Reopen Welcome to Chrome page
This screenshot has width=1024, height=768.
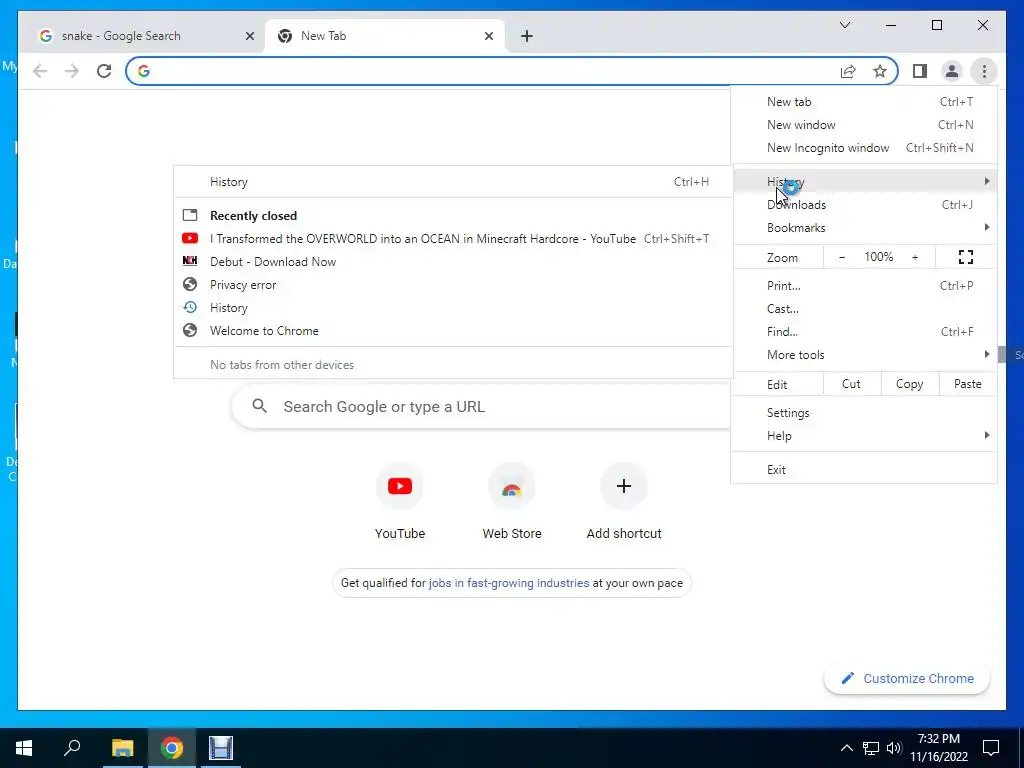(x=453, y=330)
